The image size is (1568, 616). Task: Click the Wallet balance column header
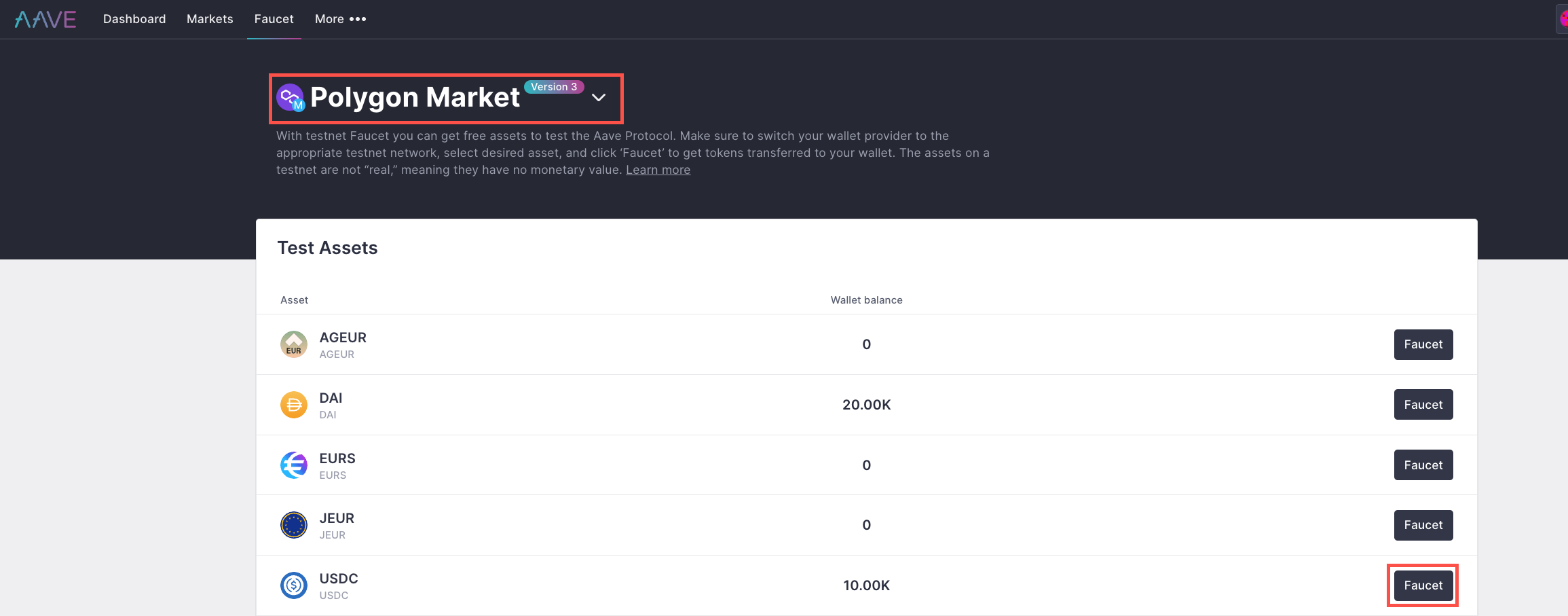867,300
